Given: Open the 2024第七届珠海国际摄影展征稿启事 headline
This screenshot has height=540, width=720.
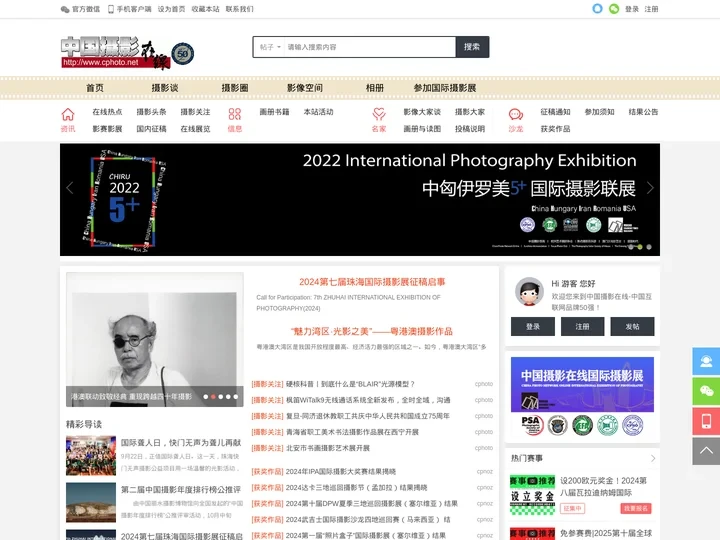Looking at the screenshot, I should pyautogui.click(x=372, y=282).
